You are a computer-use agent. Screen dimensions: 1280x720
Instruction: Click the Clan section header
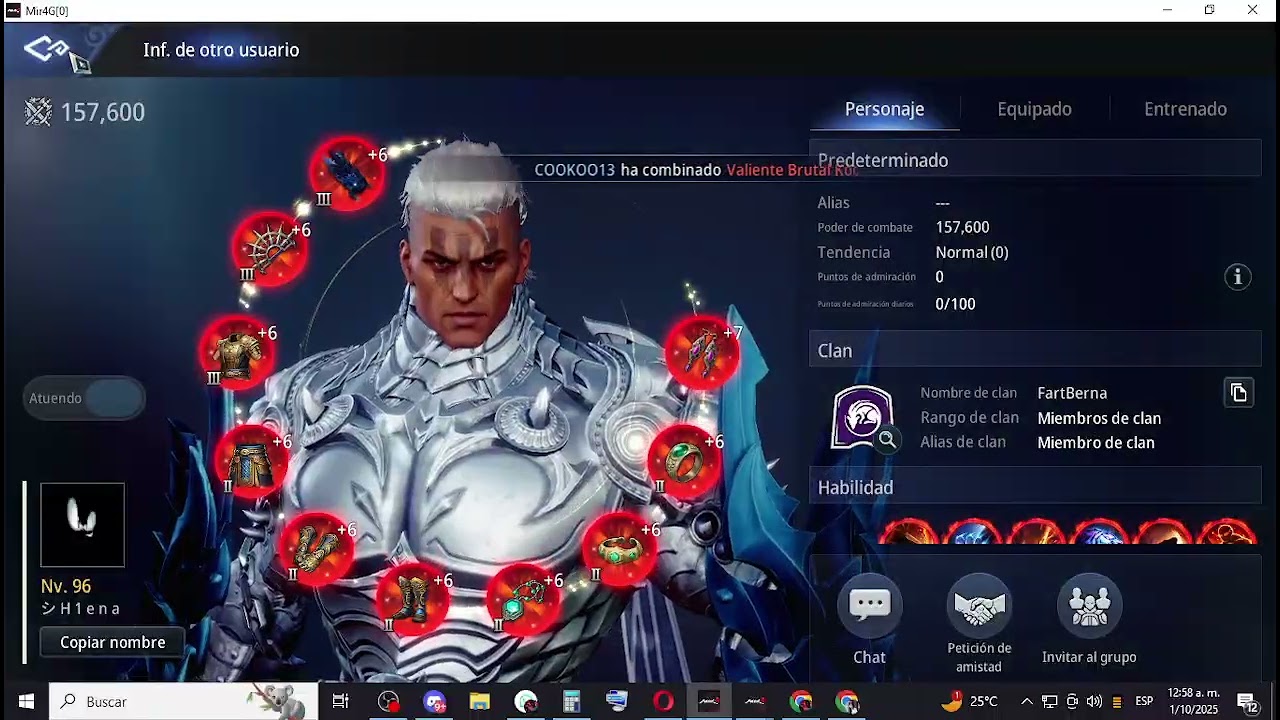[x=1035, y=350]
